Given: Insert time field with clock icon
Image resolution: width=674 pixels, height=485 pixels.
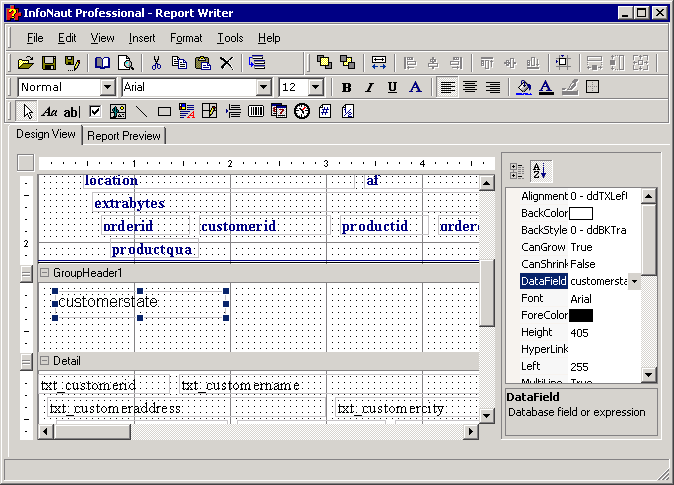Looking at the screenshot, I should [302, 111].
